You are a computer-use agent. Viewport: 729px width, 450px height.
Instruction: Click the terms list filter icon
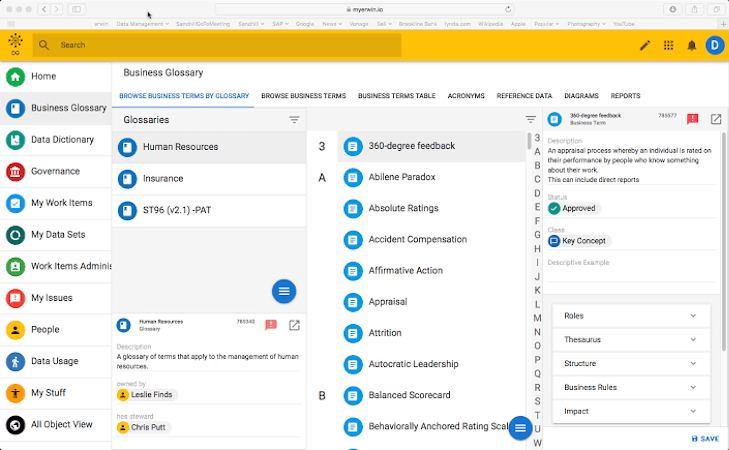(x=530, y=119)
